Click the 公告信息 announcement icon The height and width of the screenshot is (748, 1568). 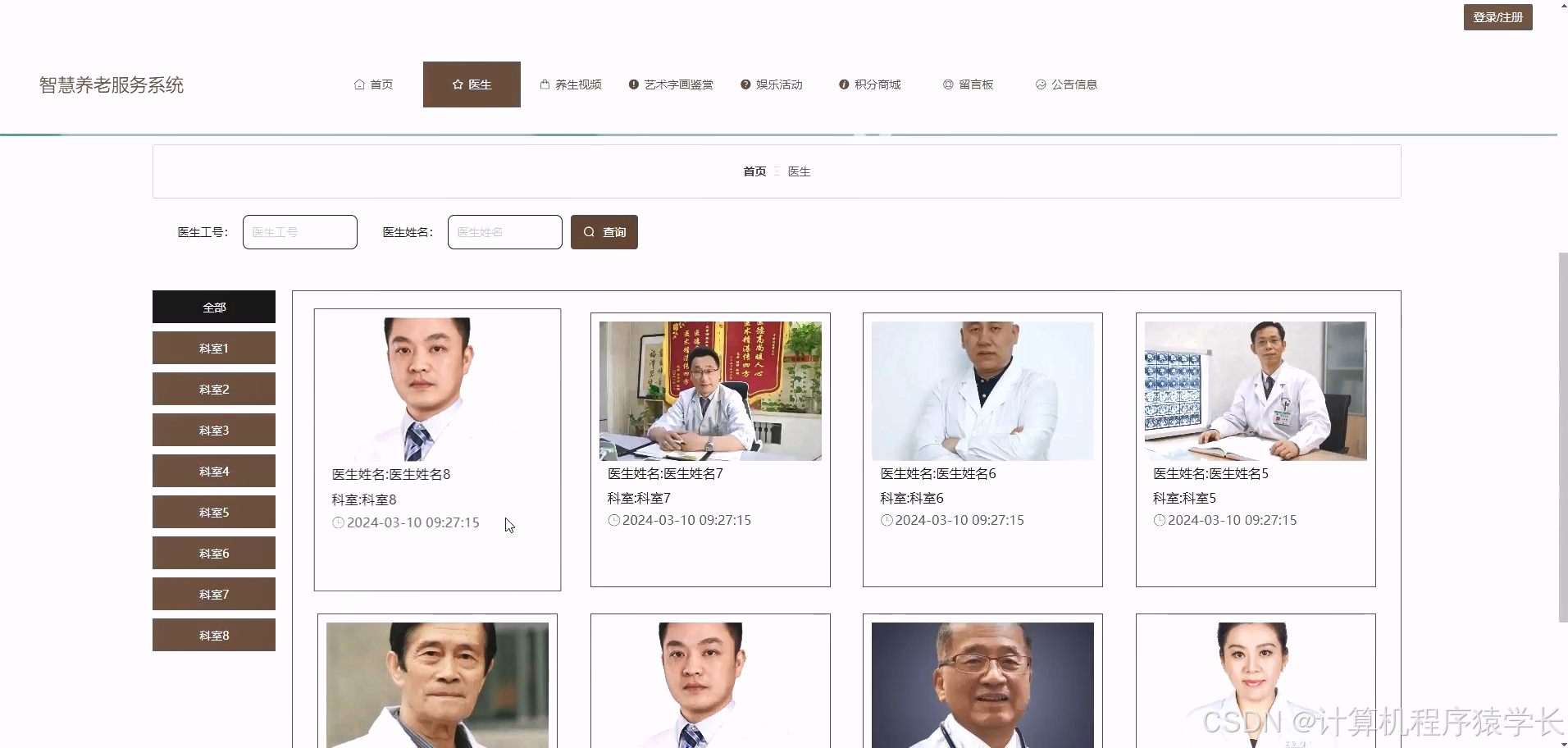coord(1040,84)
